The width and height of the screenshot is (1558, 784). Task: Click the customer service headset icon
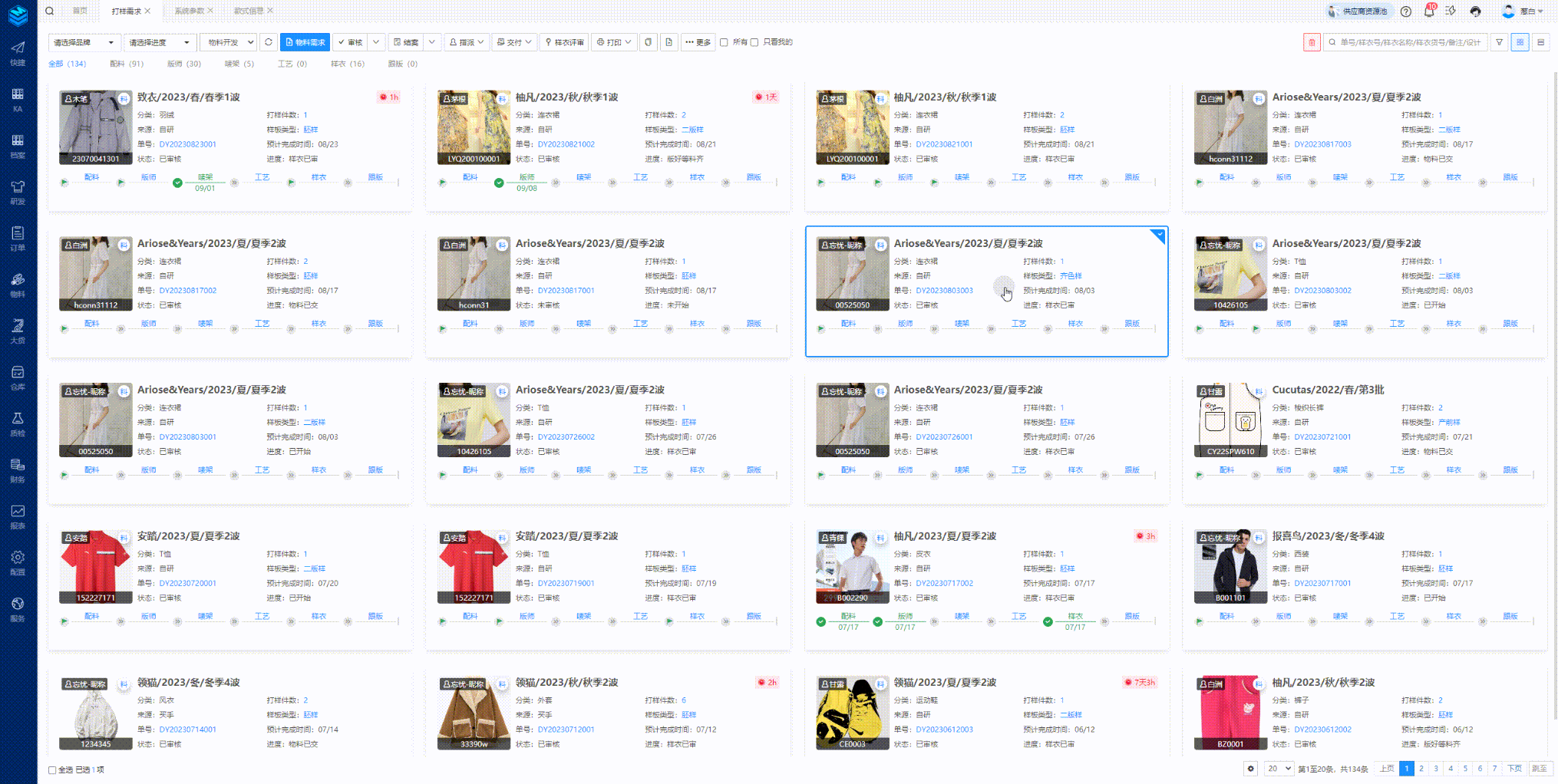coord(1475,12)
